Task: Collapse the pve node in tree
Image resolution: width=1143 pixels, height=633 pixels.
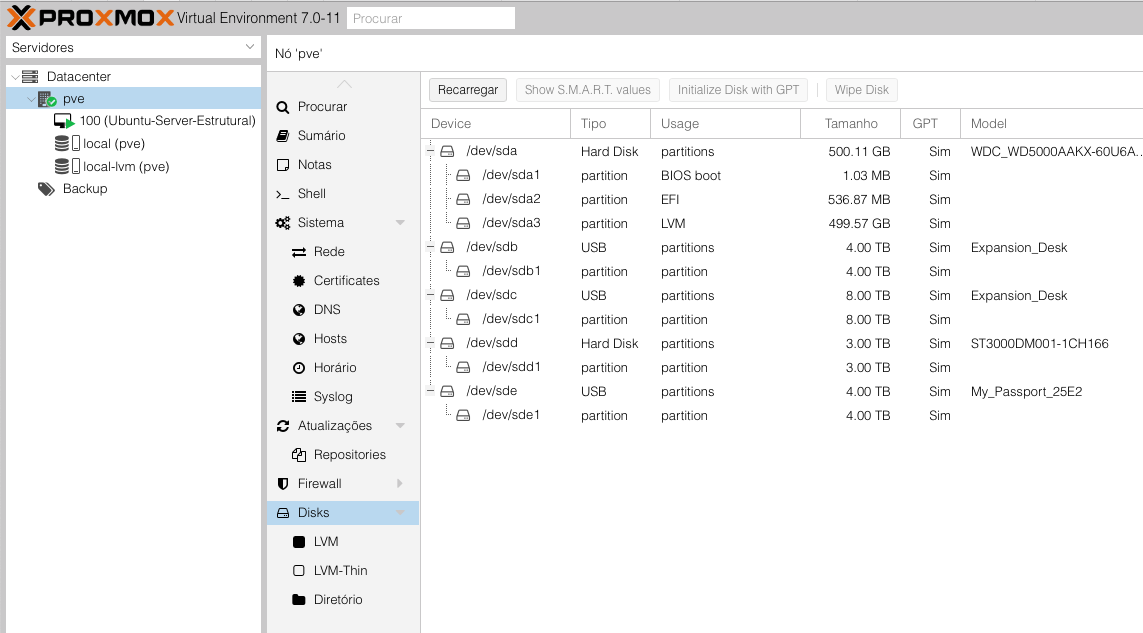Action: [30, 99]
